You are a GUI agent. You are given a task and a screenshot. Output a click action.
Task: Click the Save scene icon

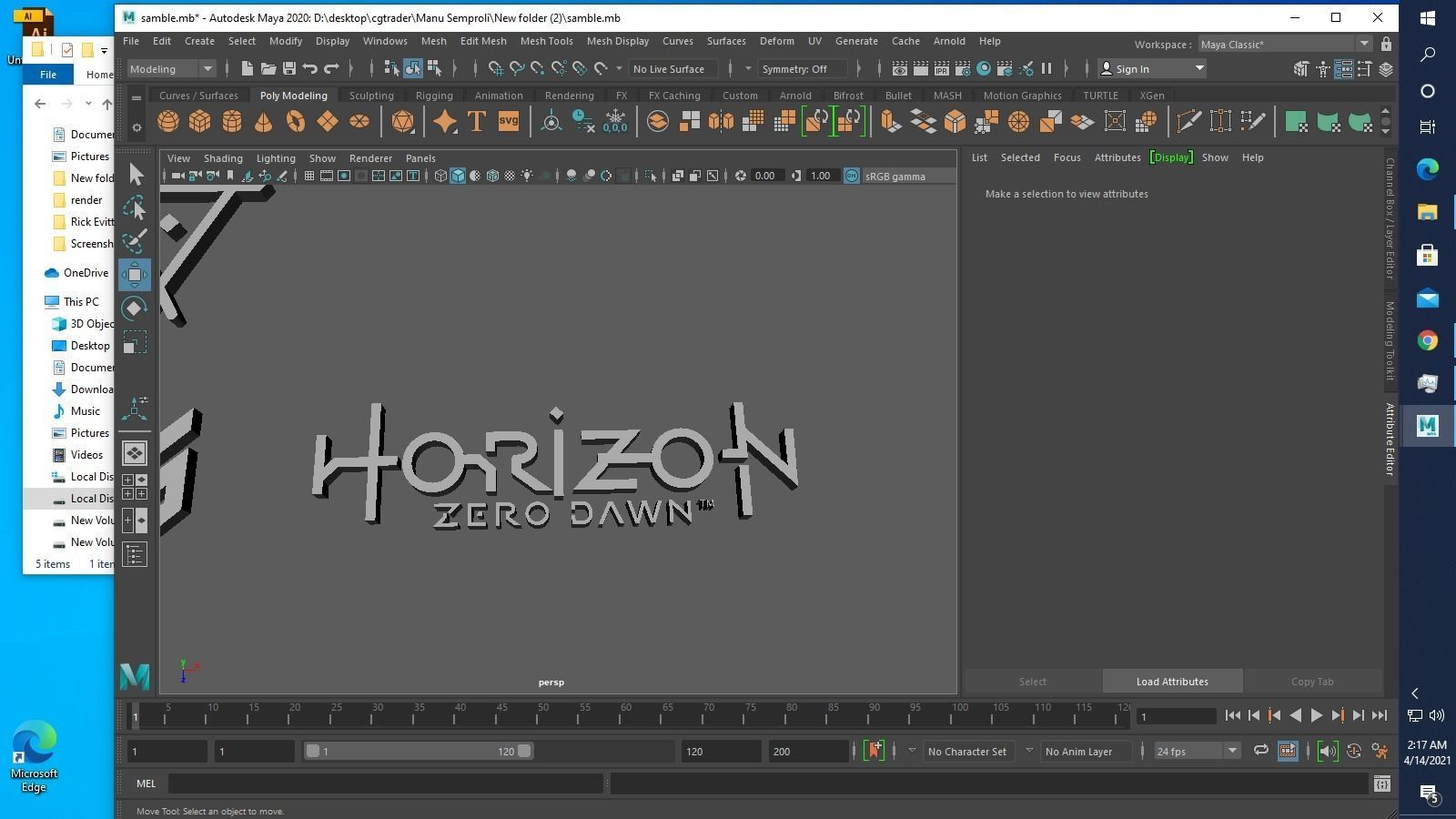(288, 68)
